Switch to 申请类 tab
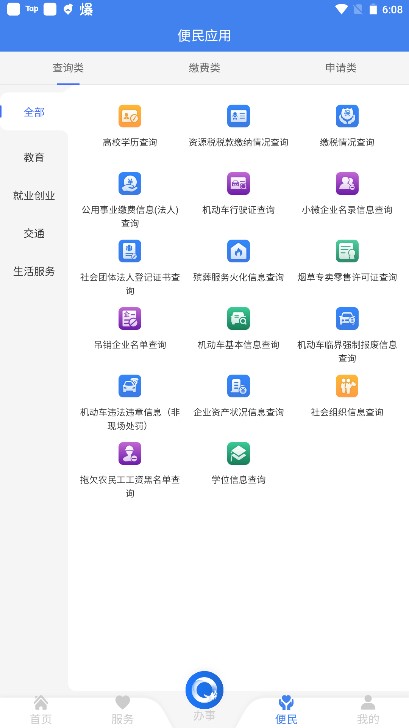This screenshot has width=409, height=728. pyautogui.click(x=341, y=68)
